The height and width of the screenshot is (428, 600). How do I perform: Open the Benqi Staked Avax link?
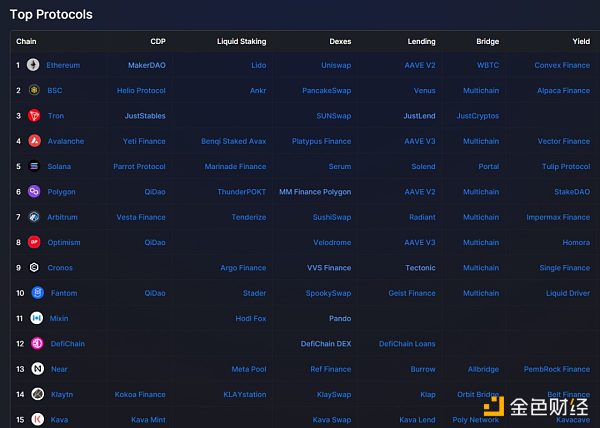(x=233, y=141)
